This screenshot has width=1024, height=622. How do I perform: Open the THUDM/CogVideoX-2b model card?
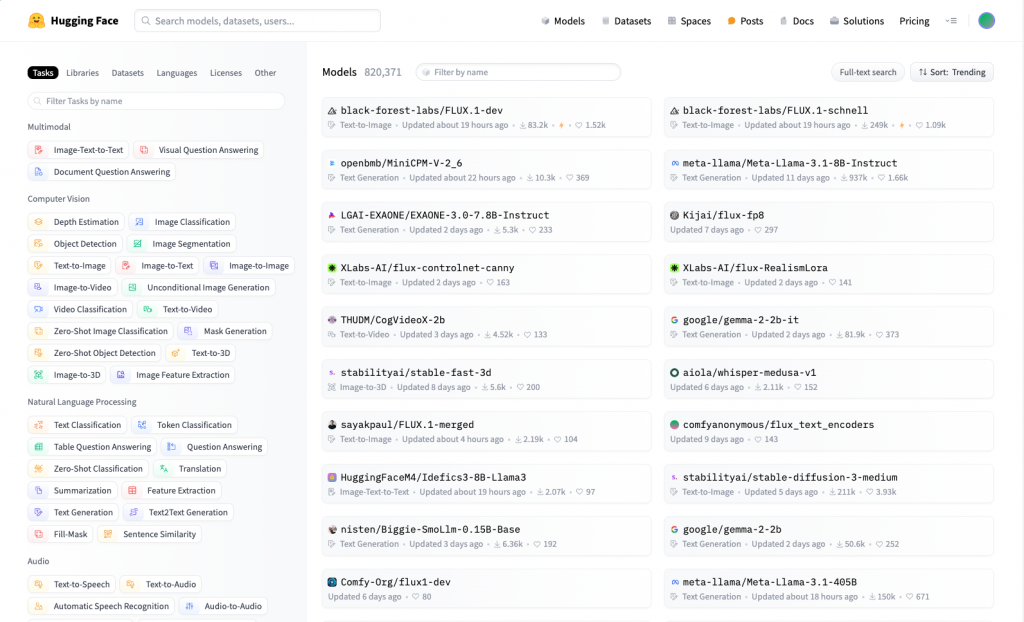486,327
